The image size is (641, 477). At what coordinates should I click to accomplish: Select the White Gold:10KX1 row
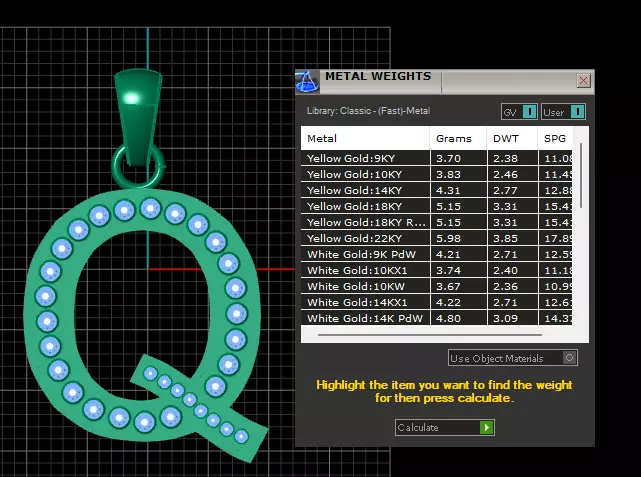[437, 270]
